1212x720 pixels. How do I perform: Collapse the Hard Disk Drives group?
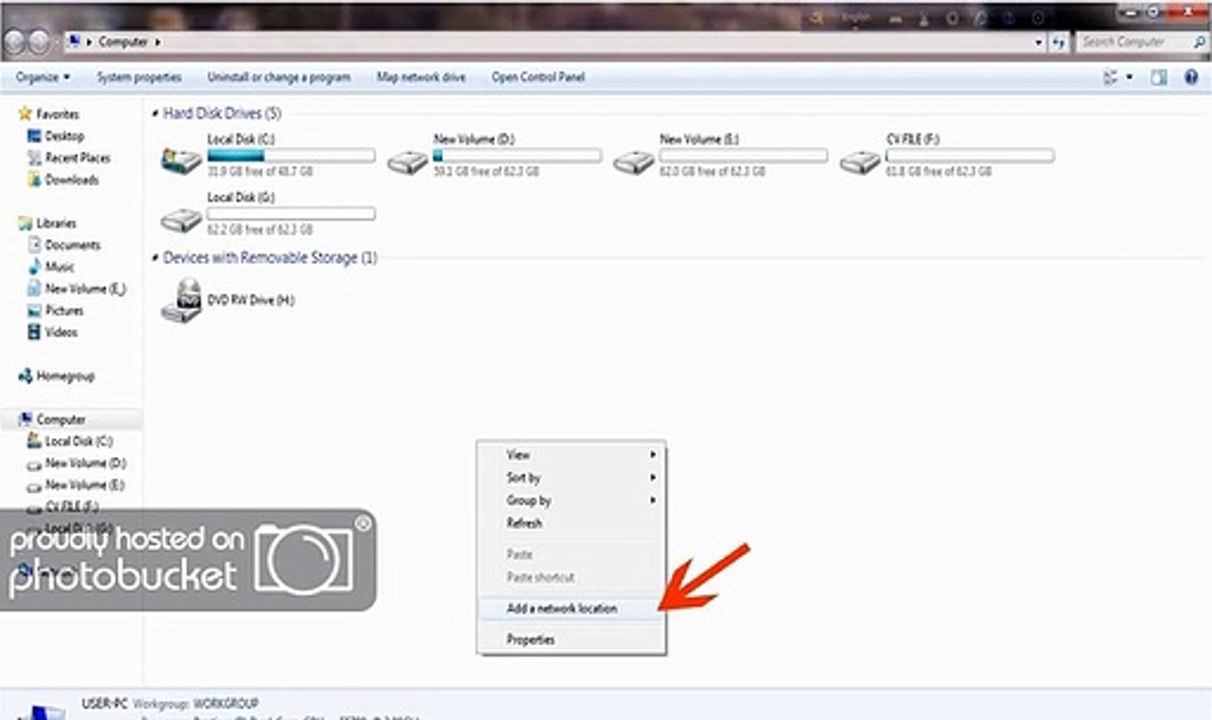pos(155,114)
